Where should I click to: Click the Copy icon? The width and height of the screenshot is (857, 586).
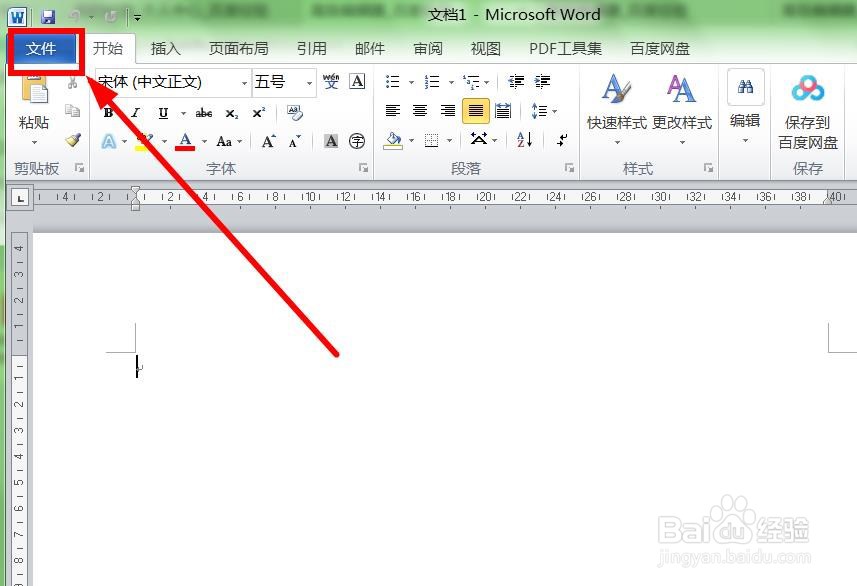pos(73,111)
